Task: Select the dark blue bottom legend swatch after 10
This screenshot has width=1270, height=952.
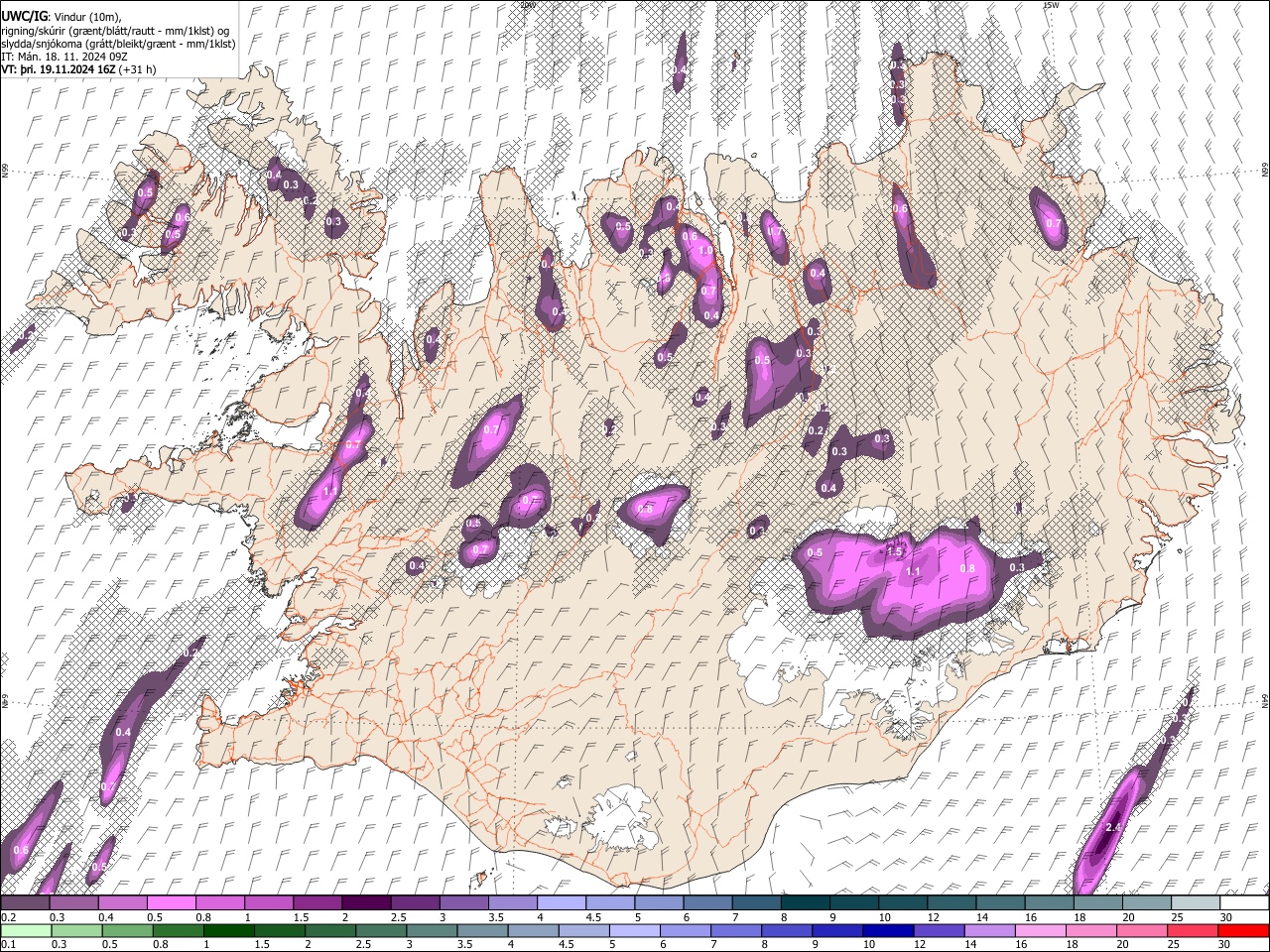Action: [887, 930]
